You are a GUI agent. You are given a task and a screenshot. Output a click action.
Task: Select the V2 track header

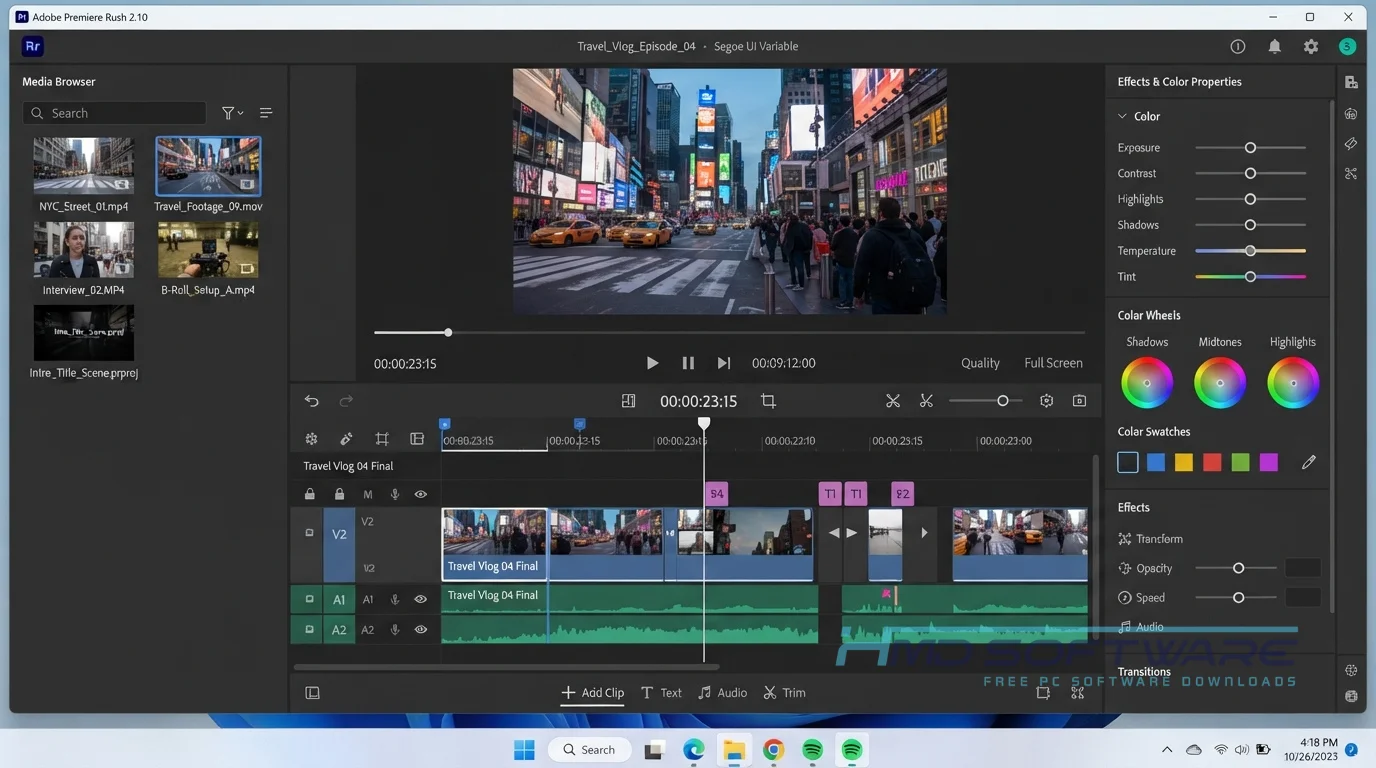coord(339,545)
